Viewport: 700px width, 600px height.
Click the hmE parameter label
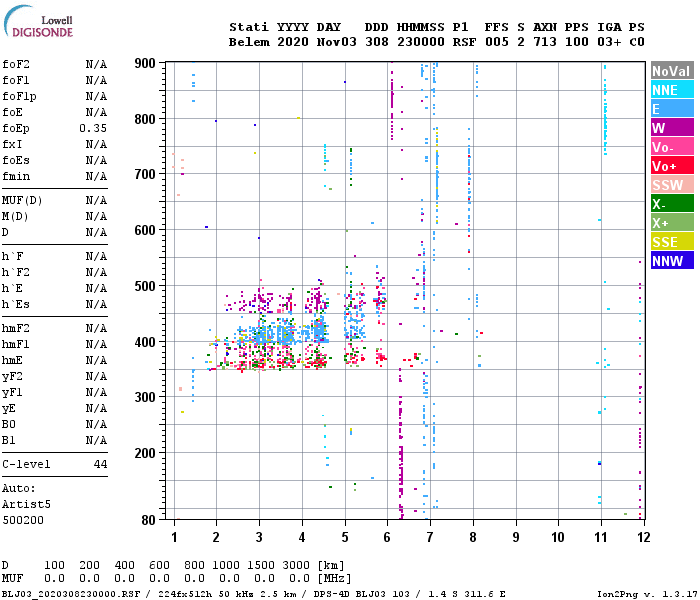click(x=12, y=361)
